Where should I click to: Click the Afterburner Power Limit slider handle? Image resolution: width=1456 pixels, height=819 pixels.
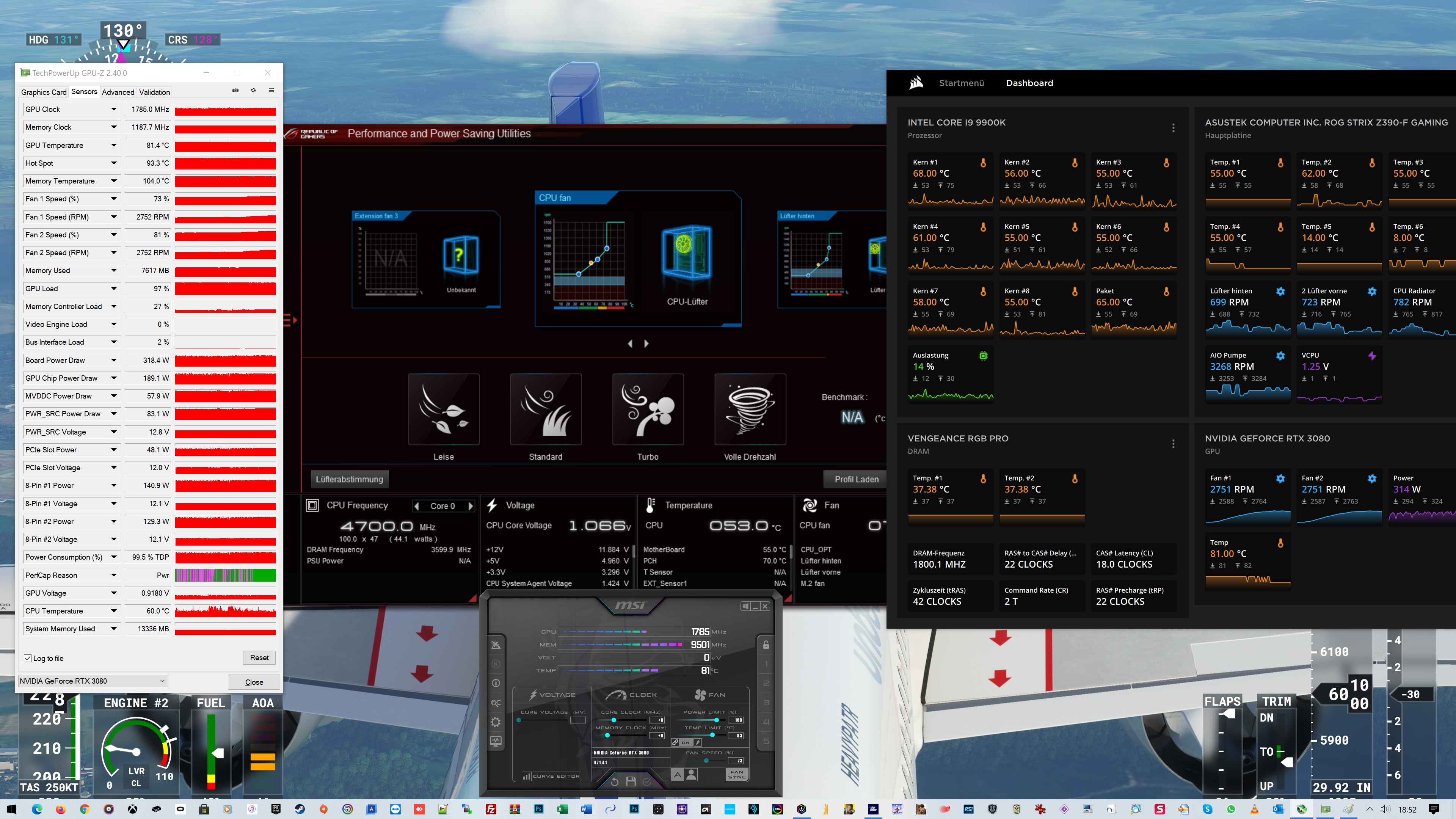click(717, 720)
